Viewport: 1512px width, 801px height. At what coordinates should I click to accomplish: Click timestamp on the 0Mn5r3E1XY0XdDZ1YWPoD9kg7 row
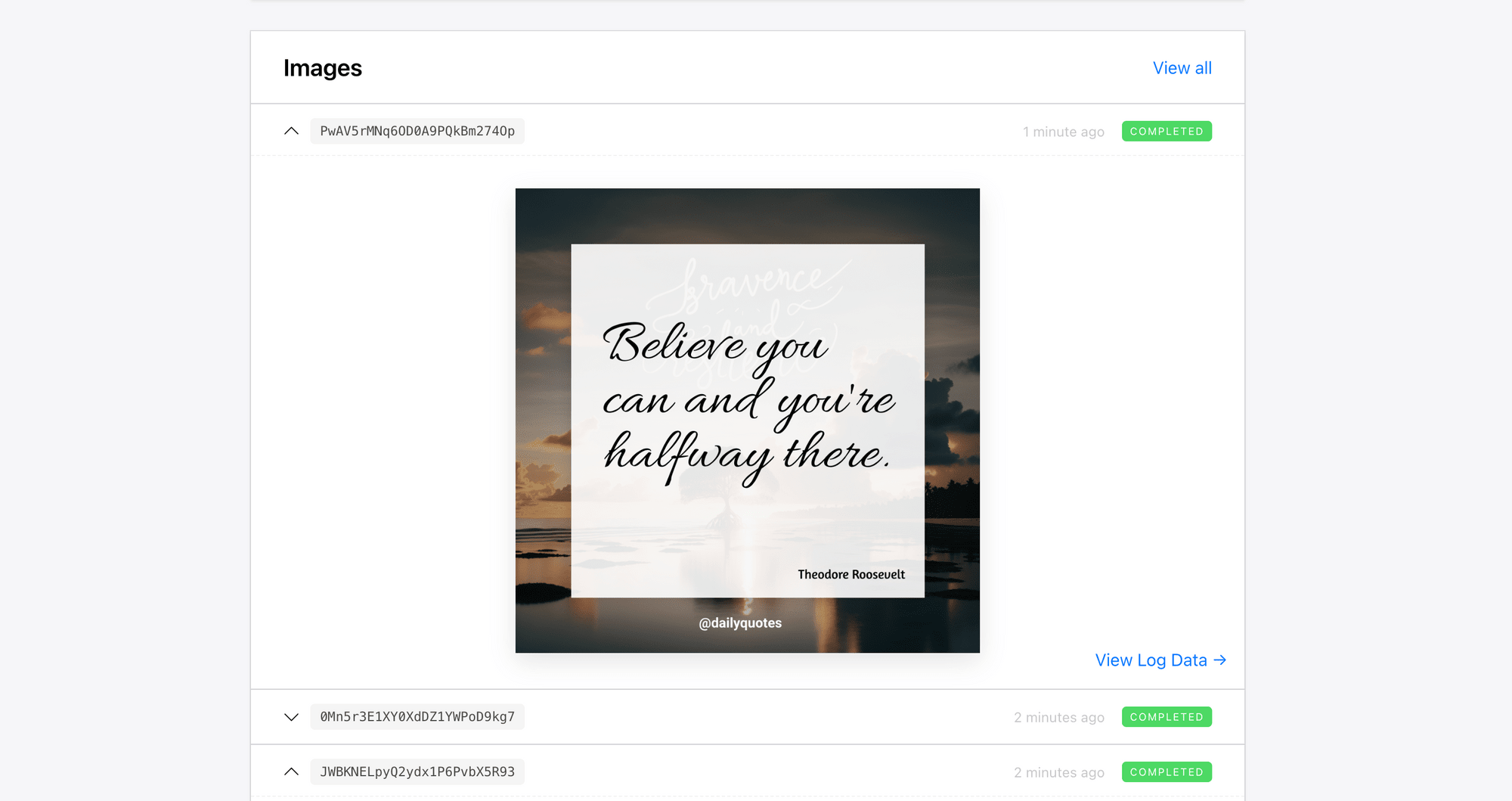pyautogui.click(x=1058, y=718)
